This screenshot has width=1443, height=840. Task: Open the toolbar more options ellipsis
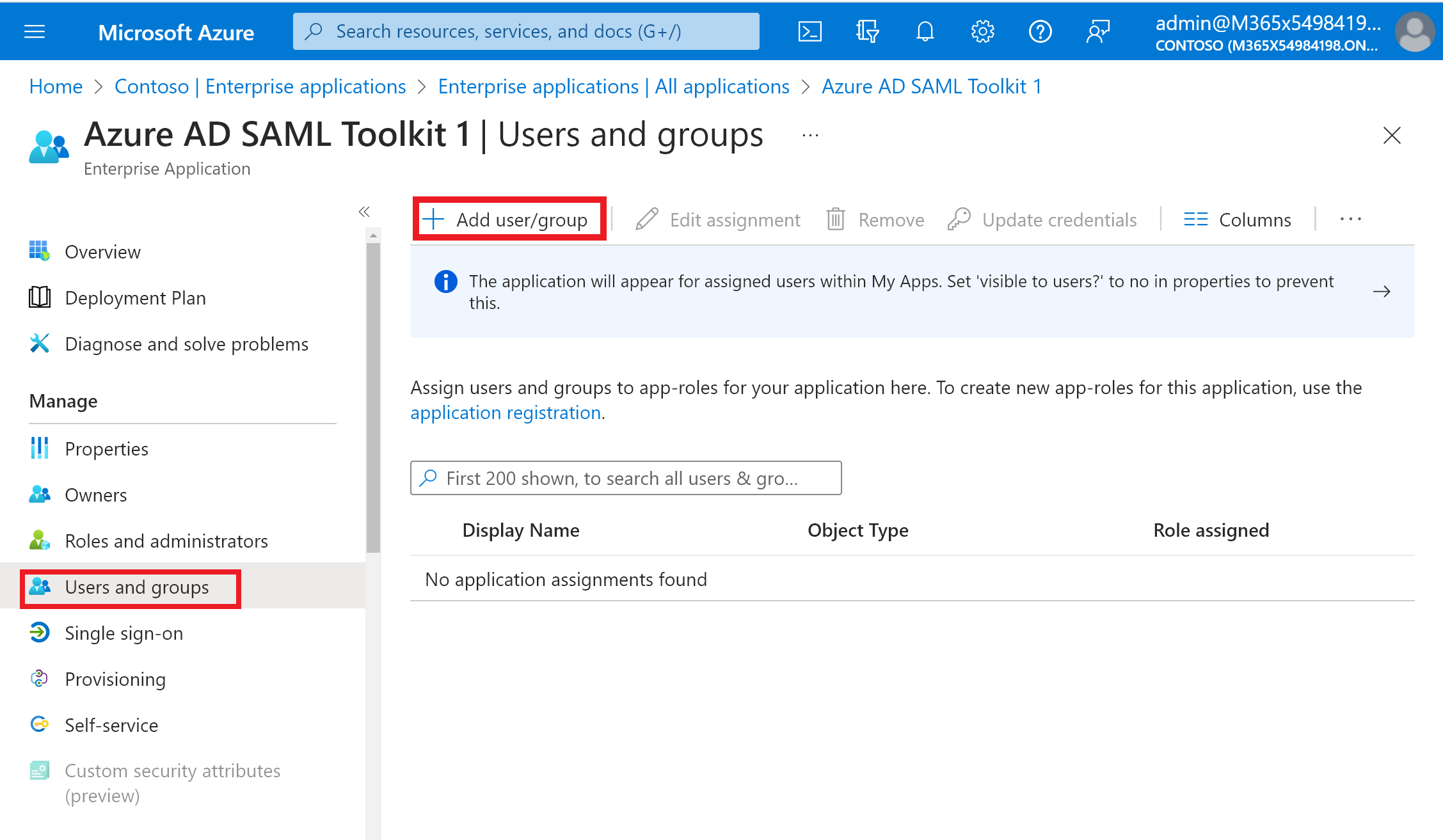(x=1350, y=219)
